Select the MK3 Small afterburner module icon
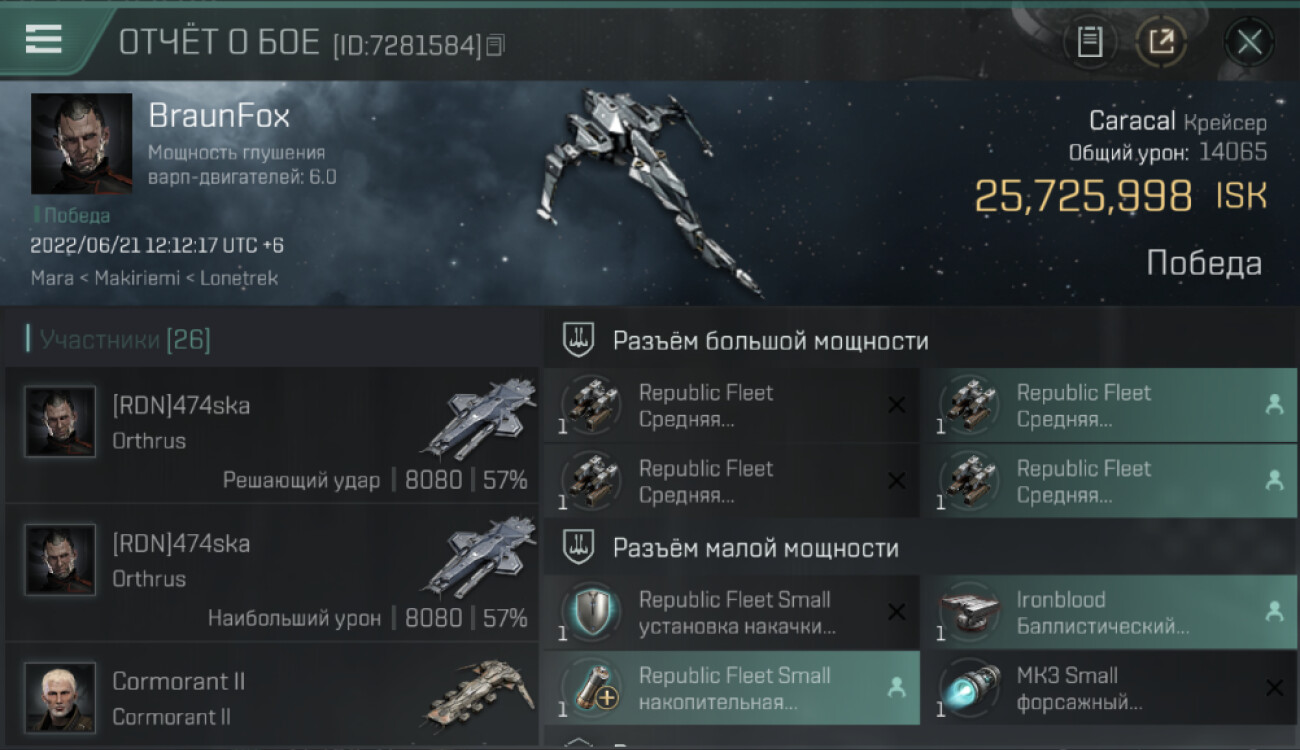The width and height of the screenshot is (1300, 750). (970, 688)
